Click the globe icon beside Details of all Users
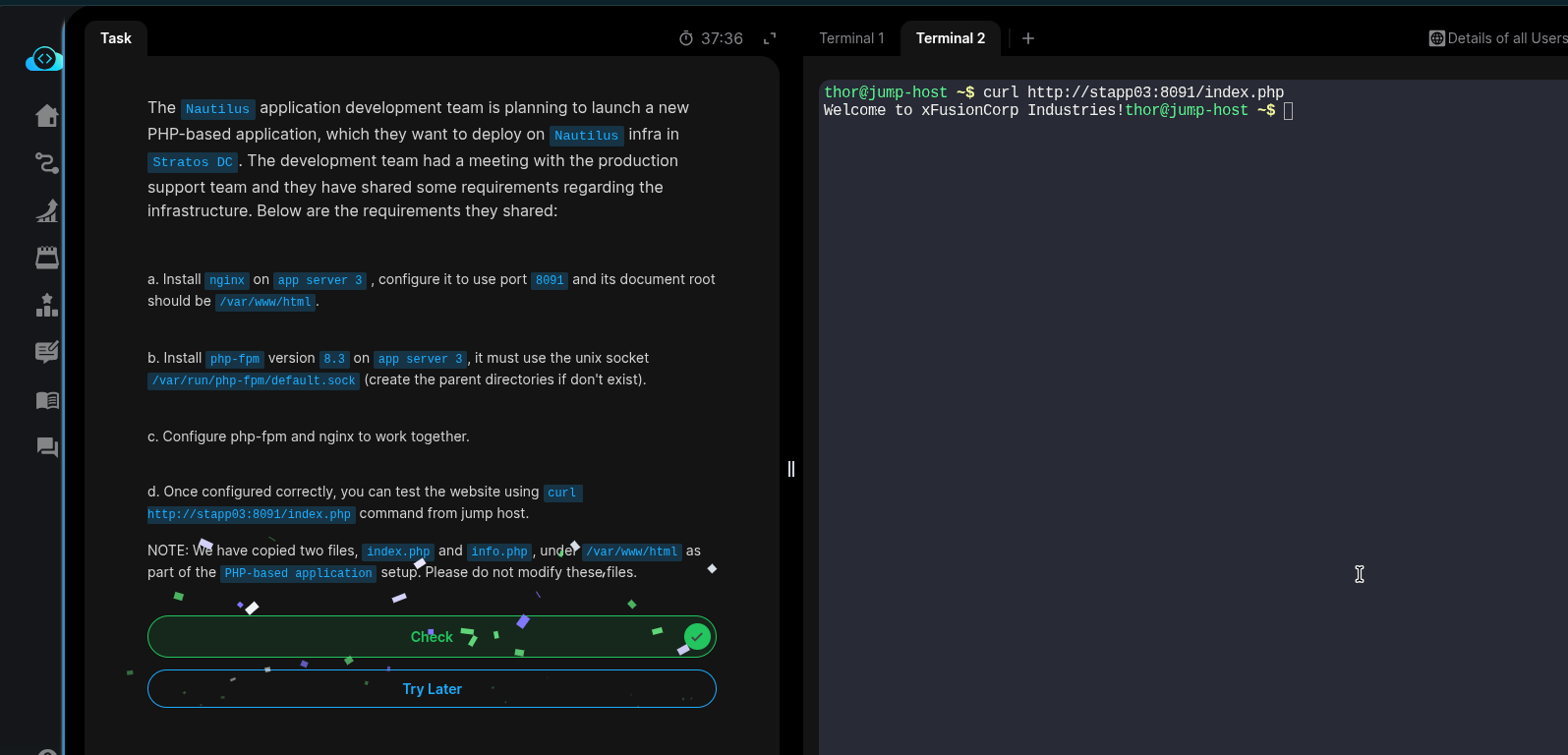The image size is (1568, 755). point(1437,38)
